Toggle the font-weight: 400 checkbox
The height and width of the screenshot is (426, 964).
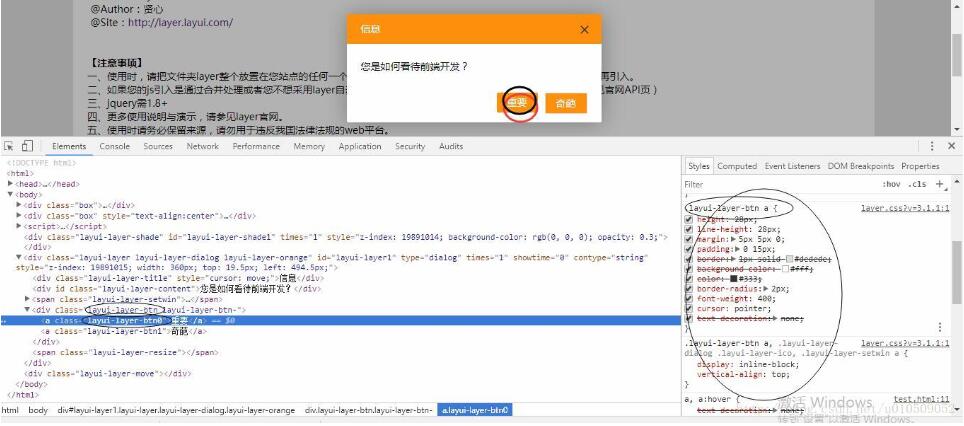[689, 298]
